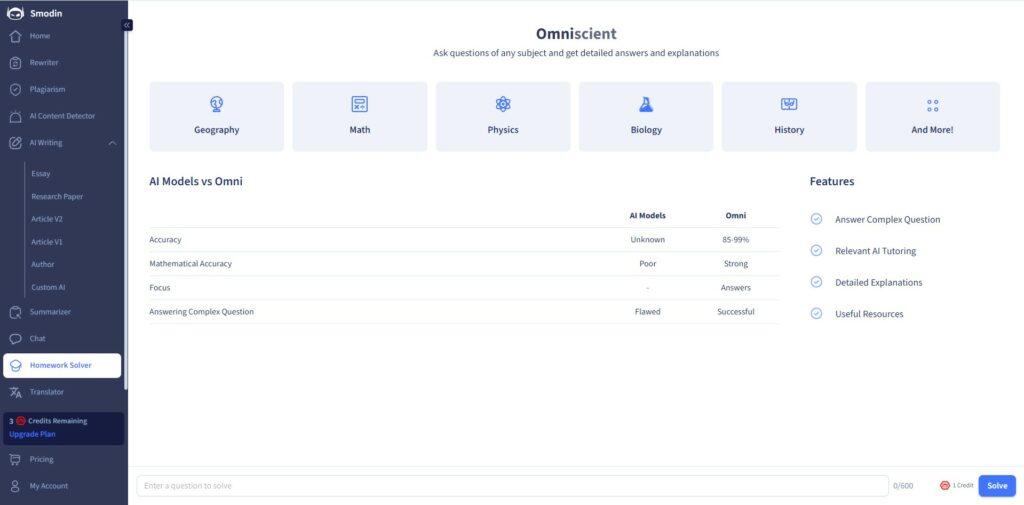Screen dimensions: 1024x505
Task: Click the Physics atom icon
Action: click(503, 104)
